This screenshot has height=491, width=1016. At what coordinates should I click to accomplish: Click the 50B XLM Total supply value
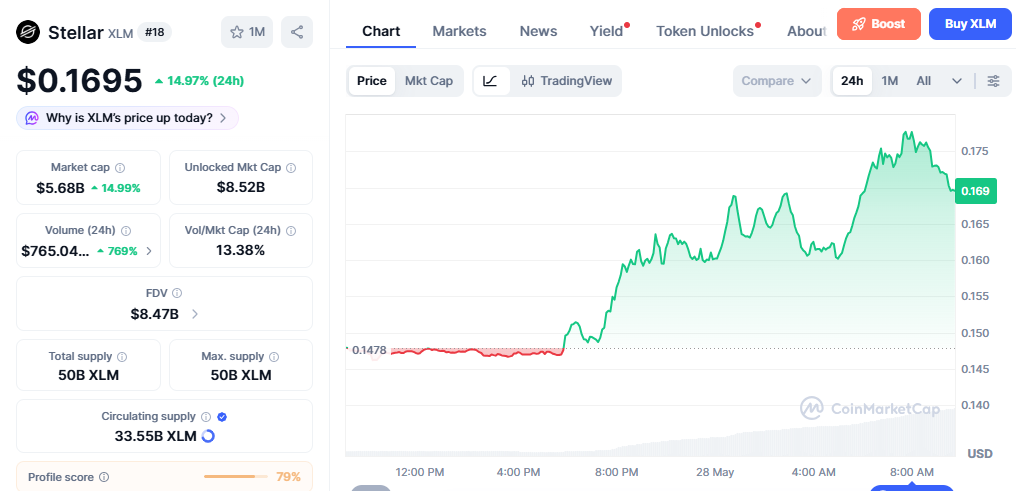click(x=88, y=375)
